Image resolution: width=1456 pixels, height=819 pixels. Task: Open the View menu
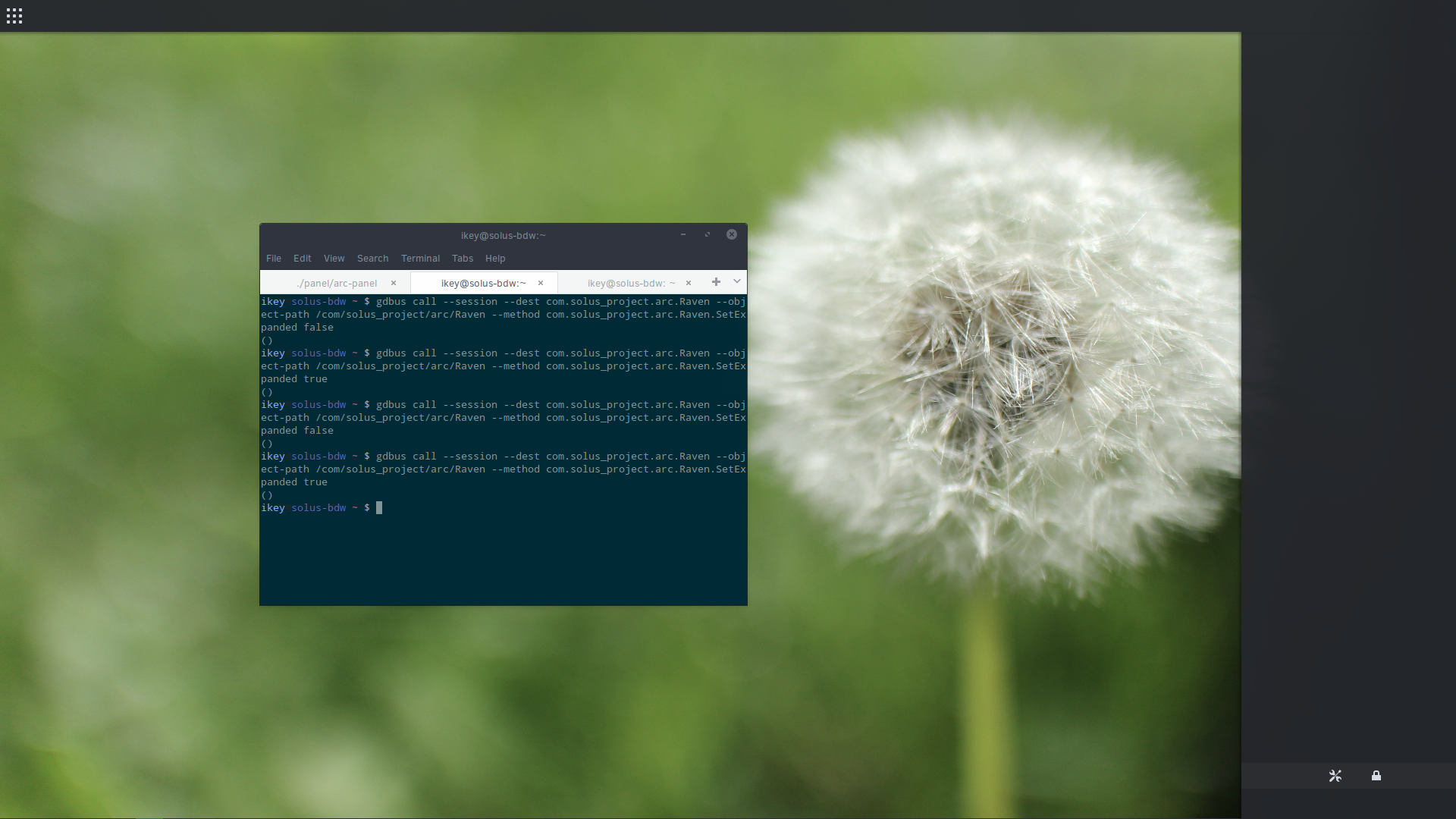point(334,259)
